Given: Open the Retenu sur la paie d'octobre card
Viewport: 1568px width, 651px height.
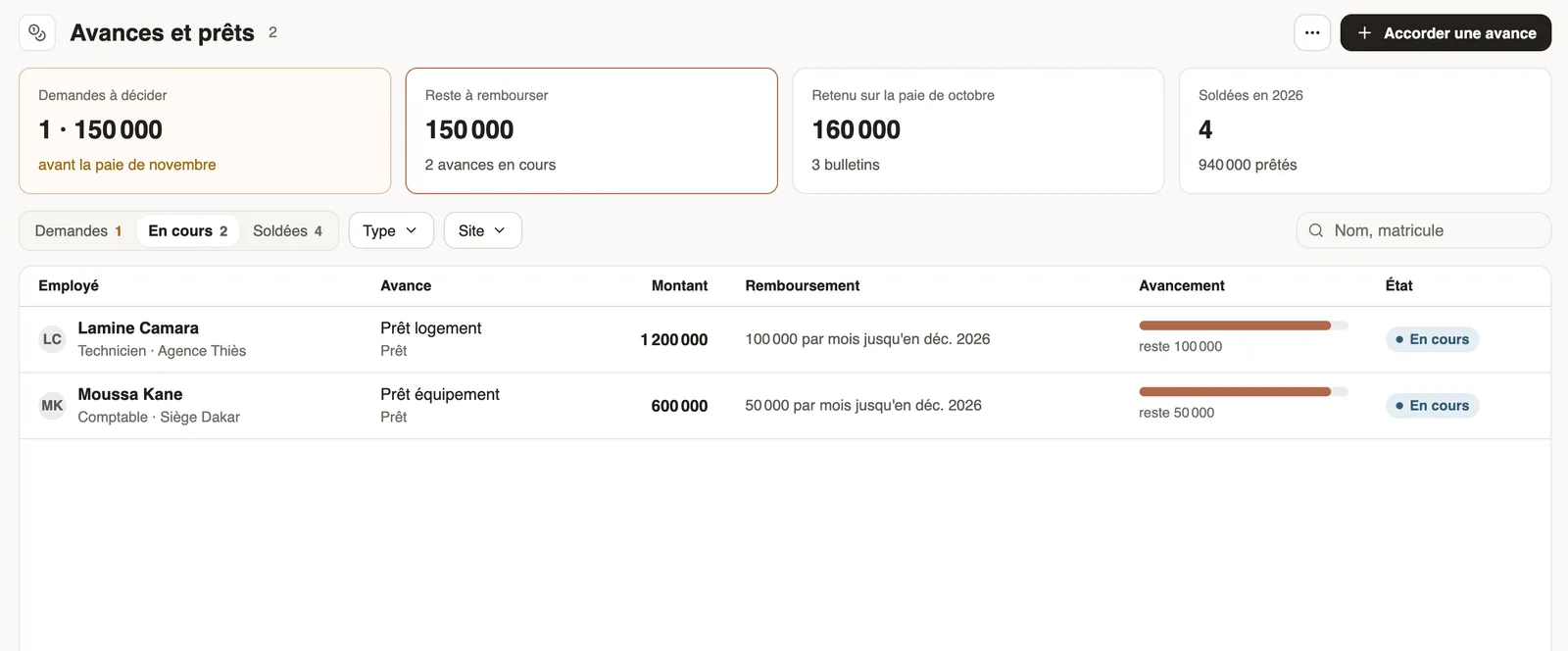Looking at the screenshot, I should (978, 130).
